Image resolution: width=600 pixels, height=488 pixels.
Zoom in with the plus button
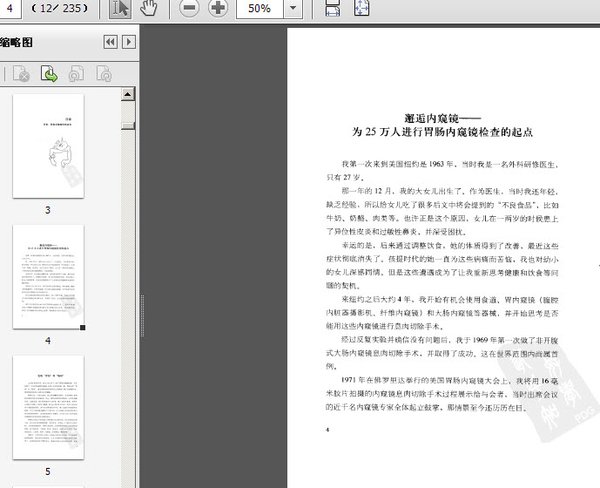click(218, 8)
